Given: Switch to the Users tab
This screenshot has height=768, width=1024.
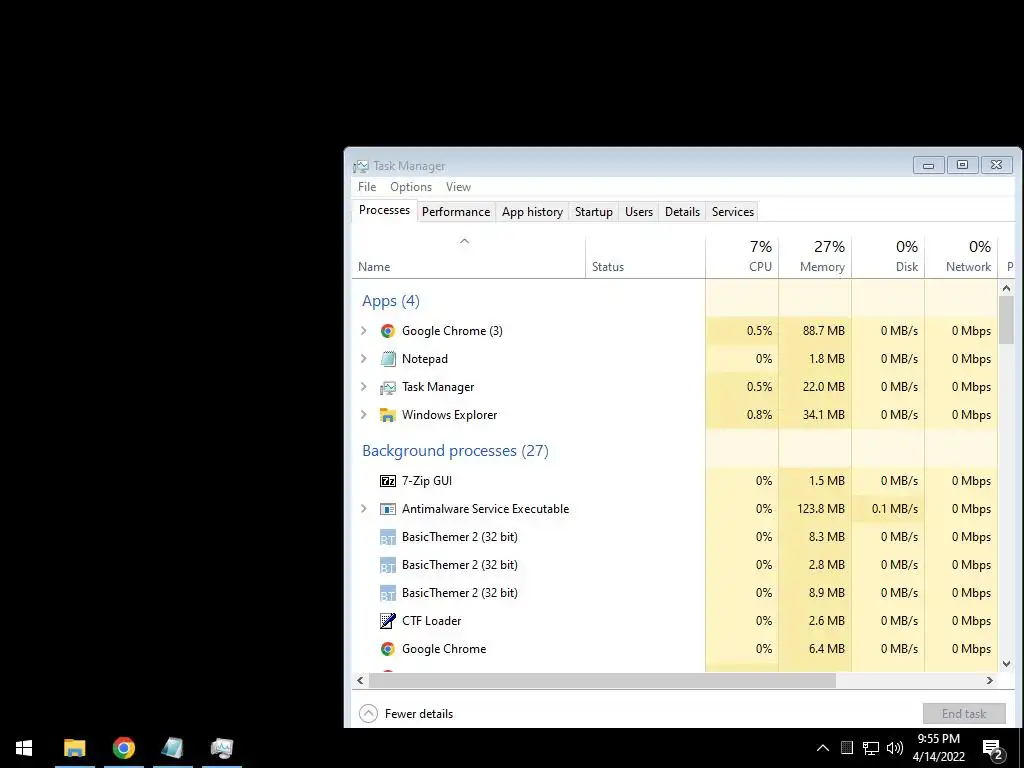Looking at the screenshot, I should 639,212.
